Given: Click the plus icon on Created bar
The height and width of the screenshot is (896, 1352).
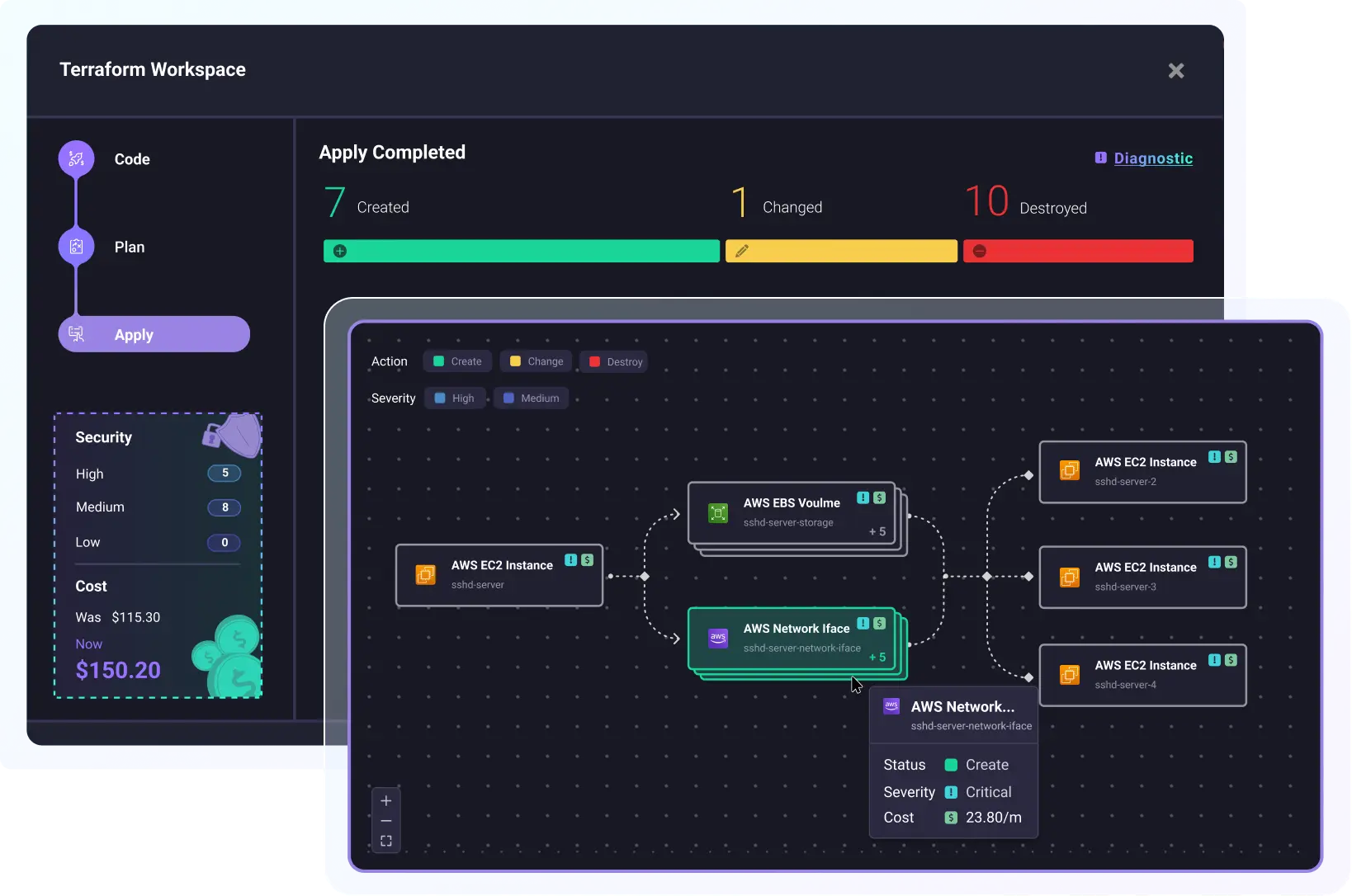Looking at the screenshot, I should (x=340, y=251).
